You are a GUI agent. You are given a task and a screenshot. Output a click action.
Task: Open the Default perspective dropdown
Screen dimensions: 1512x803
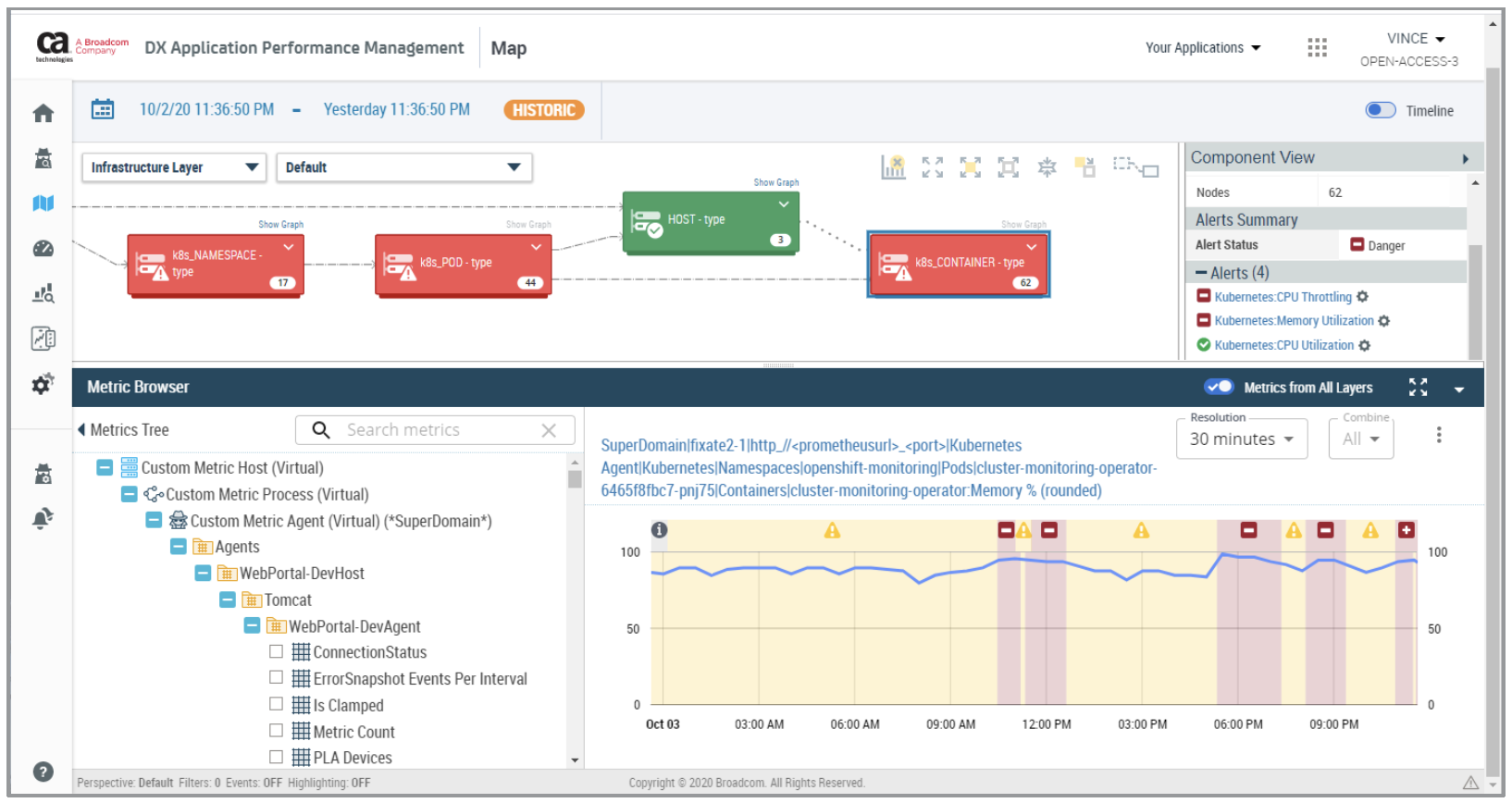tap(404, 167)
